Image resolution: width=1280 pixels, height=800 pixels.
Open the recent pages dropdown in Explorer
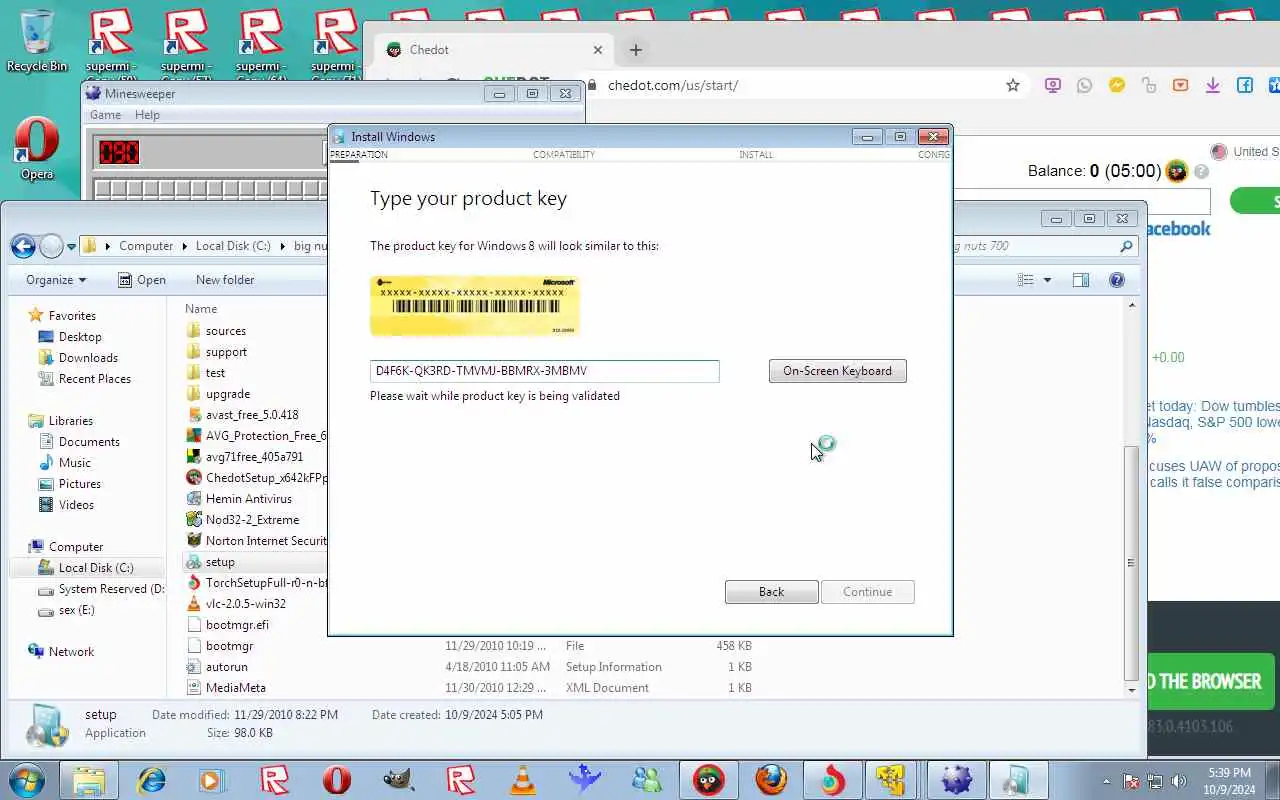[x=70, y=246]
